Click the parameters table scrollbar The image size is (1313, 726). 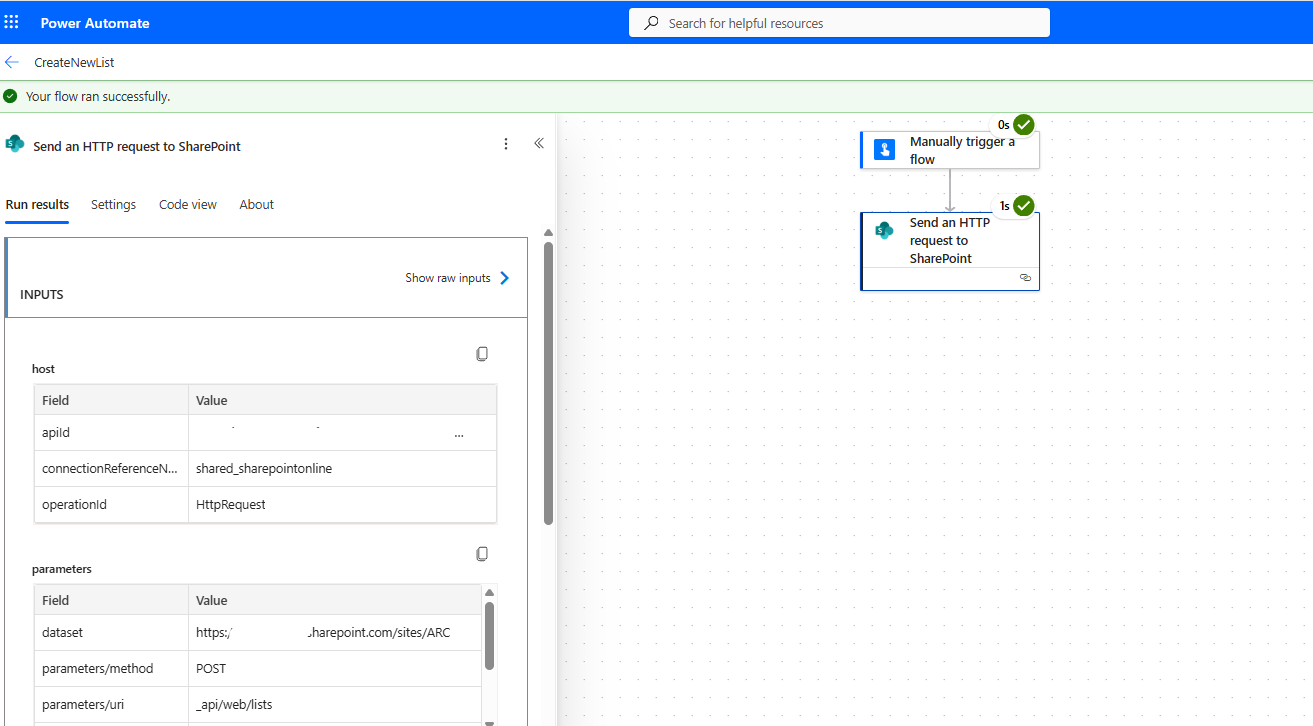(489, 635)
